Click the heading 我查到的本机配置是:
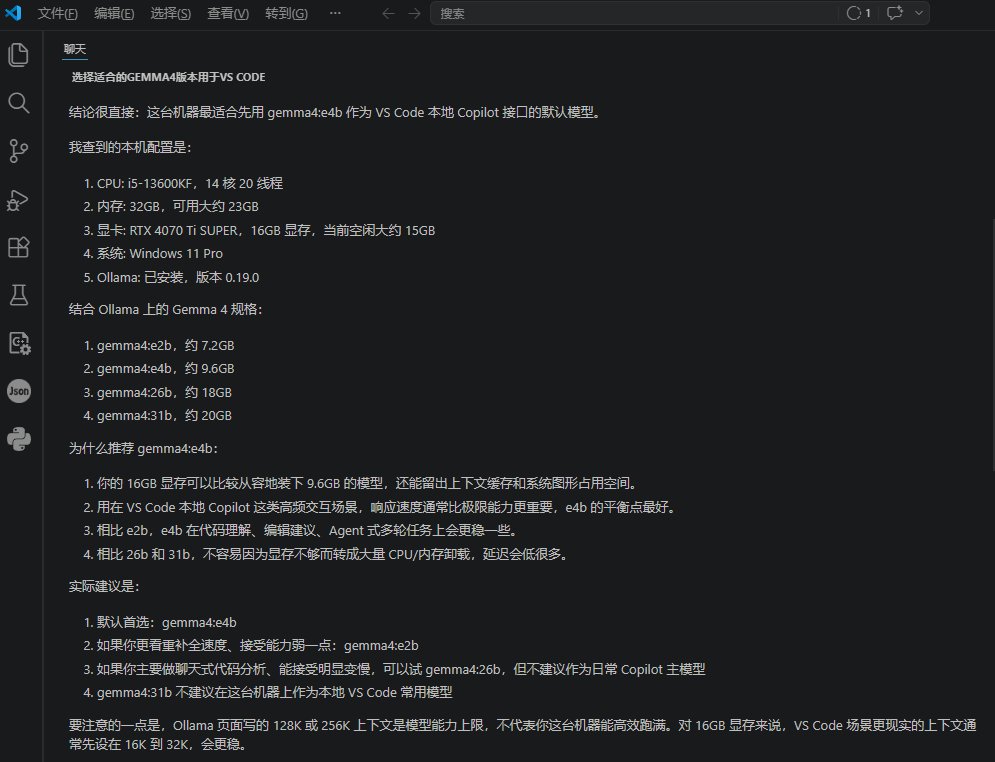Image resolution: width=995 pixels, height=762 pixels. click(130, 148)
